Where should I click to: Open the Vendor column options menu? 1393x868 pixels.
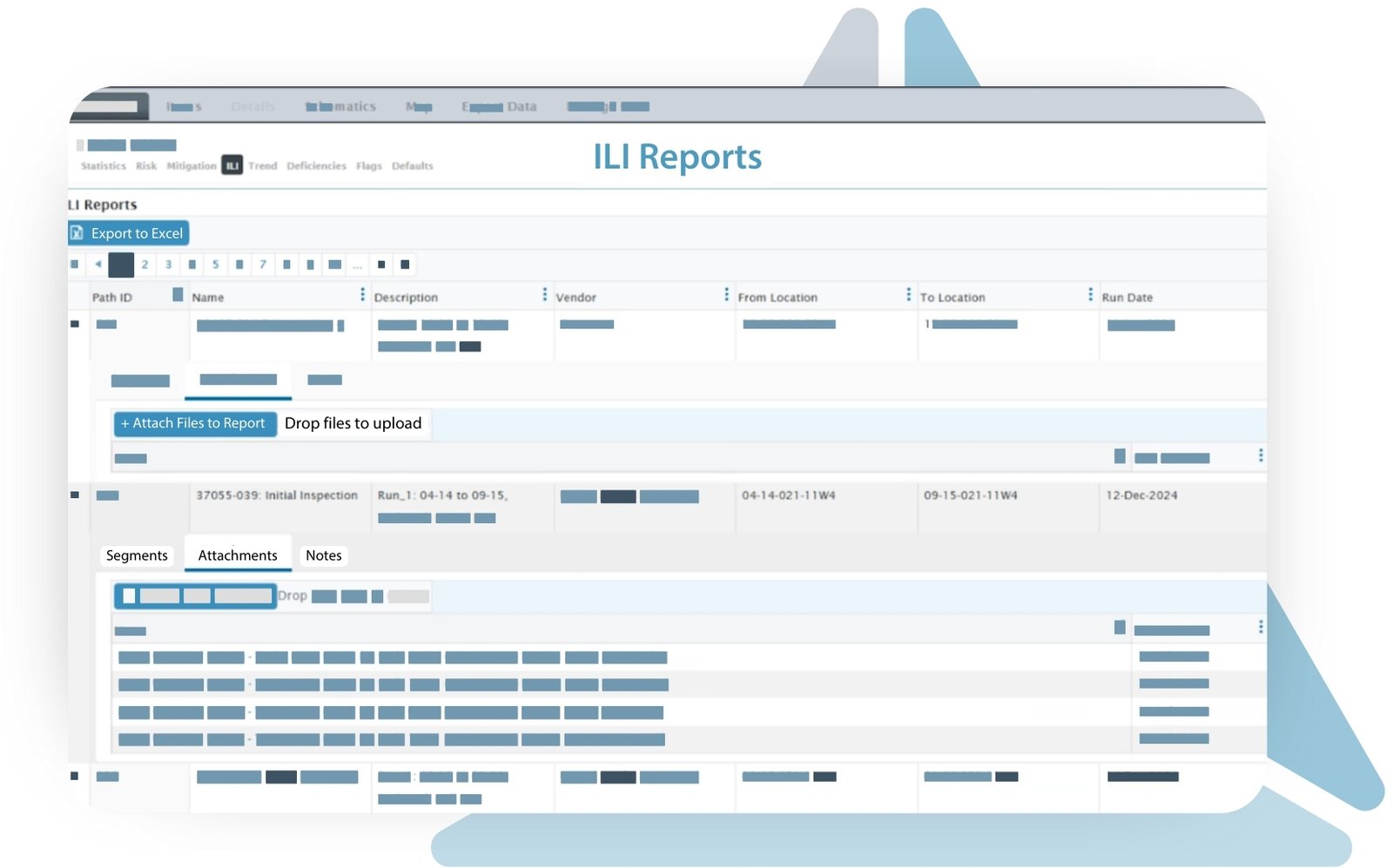pos(726,295)
